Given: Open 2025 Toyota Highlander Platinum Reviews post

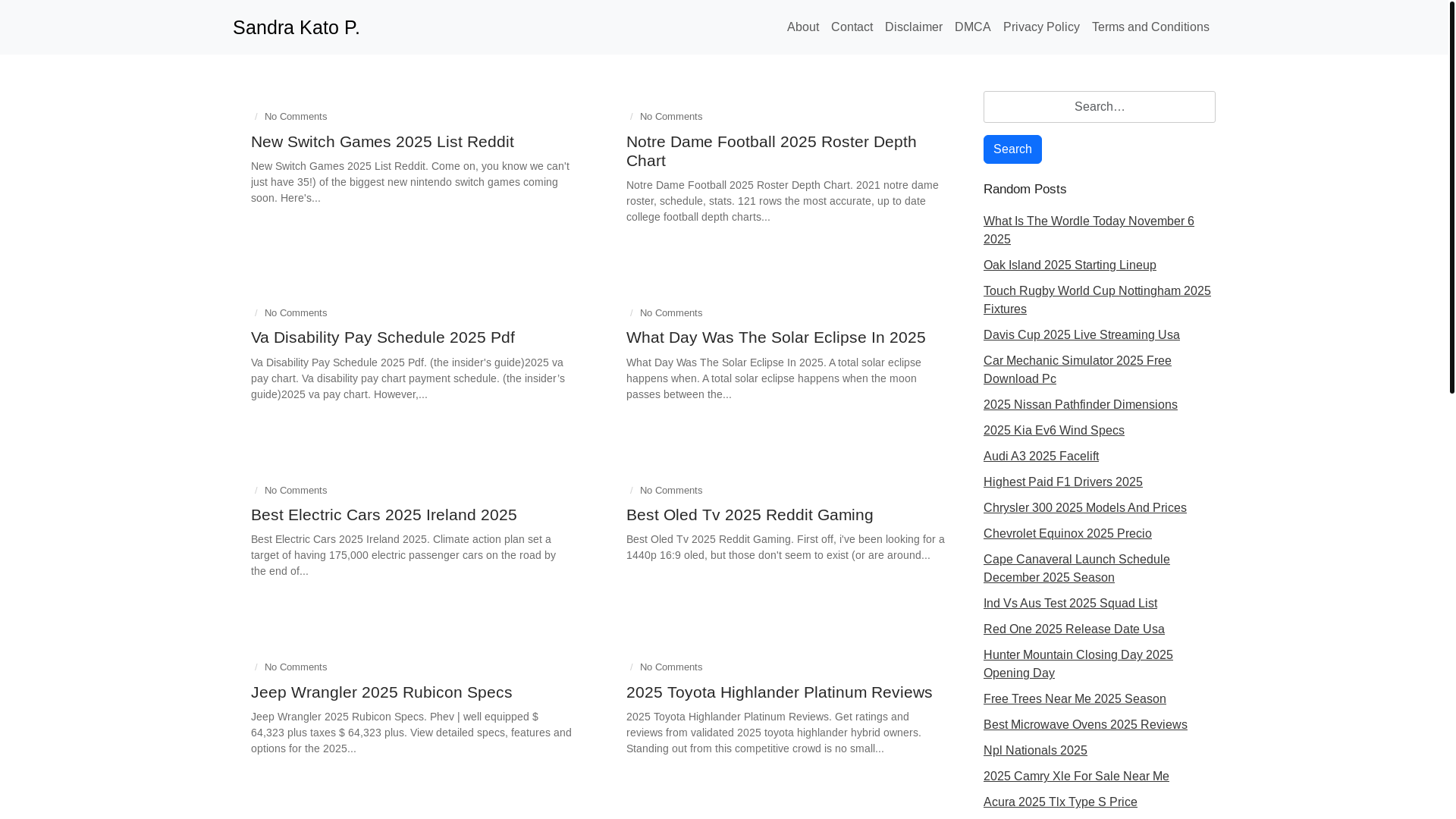Looking at the screenshot, I should tap(780, 692).
